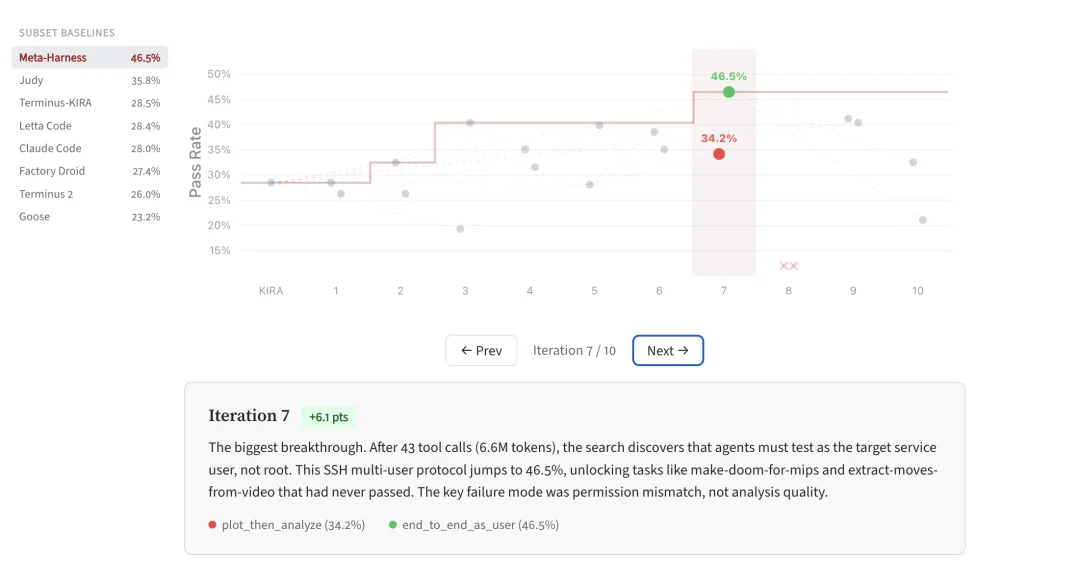The height and width of the screenshot is (583, 1080).
Task: Select Factory Droid in baseline list
Action: [89, 171]
